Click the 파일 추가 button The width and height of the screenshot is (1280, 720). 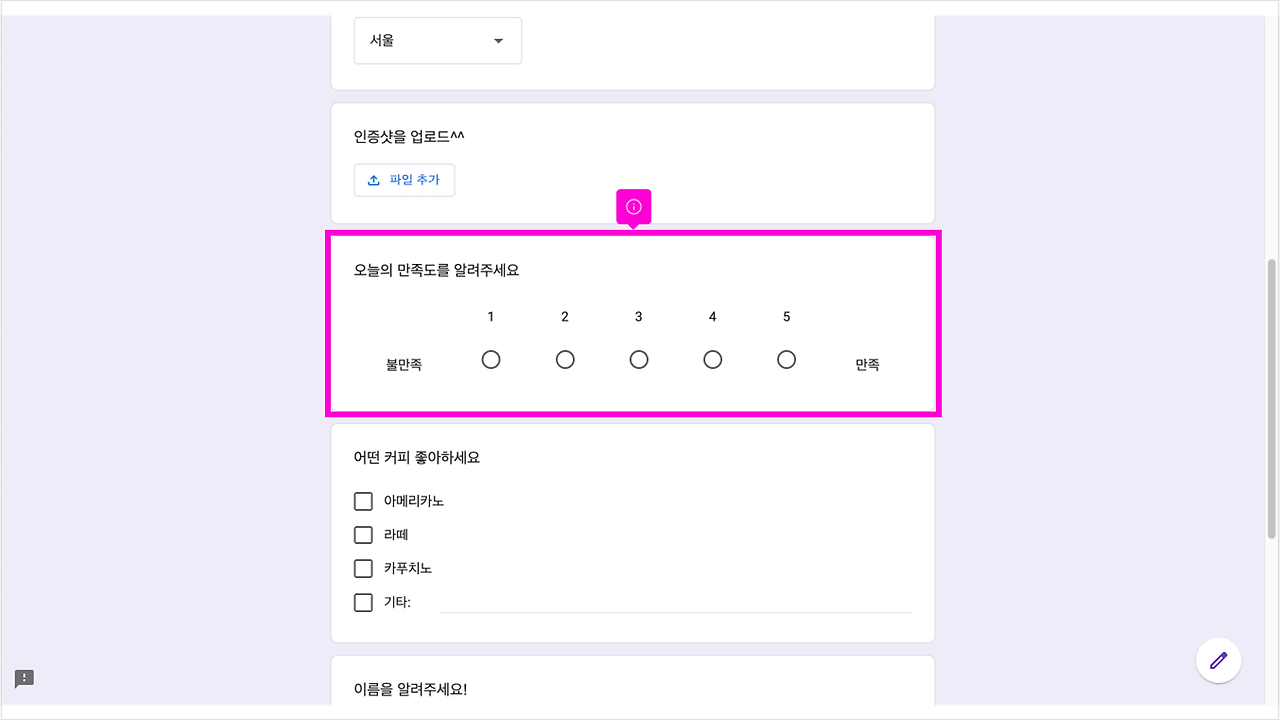404,180
